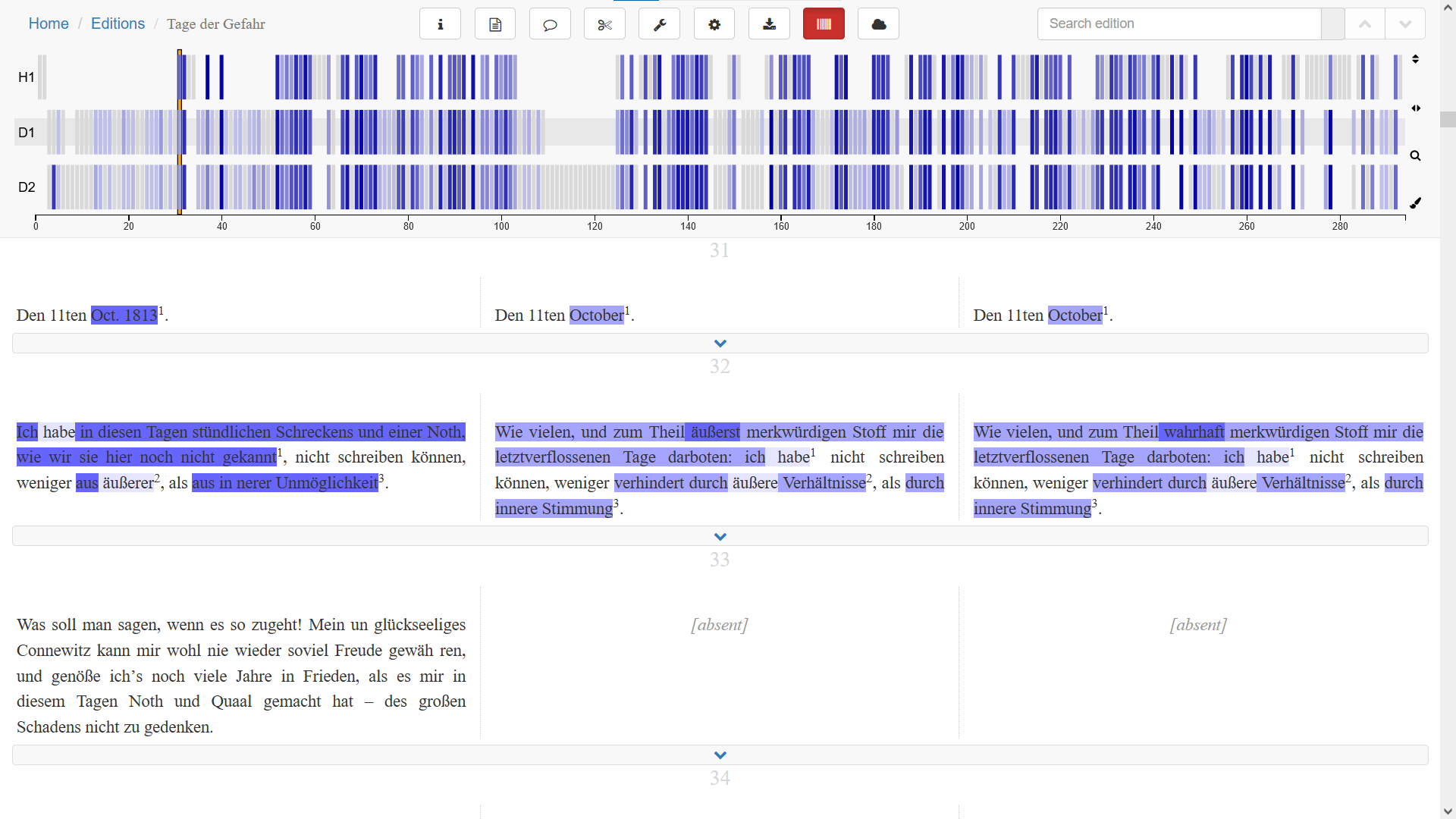Open settings with the gear button
Screen dimensions: 1456x819
[x=714, y=24]
